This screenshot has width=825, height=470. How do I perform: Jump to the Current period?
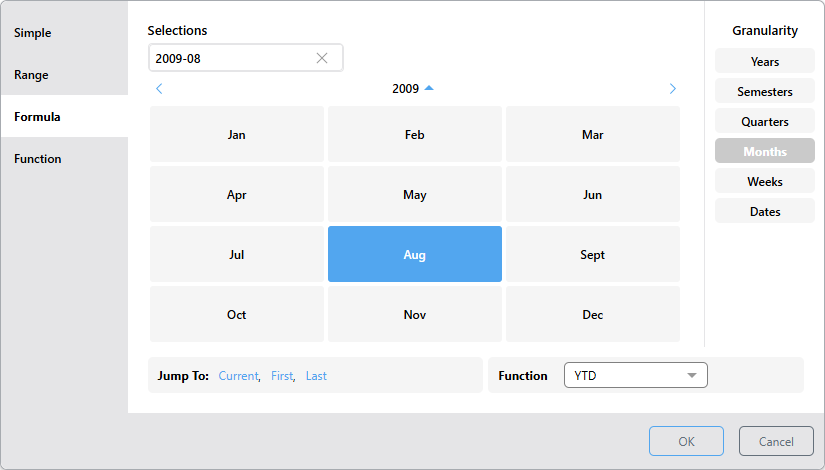pyautogui.click(x=238, y=376)
